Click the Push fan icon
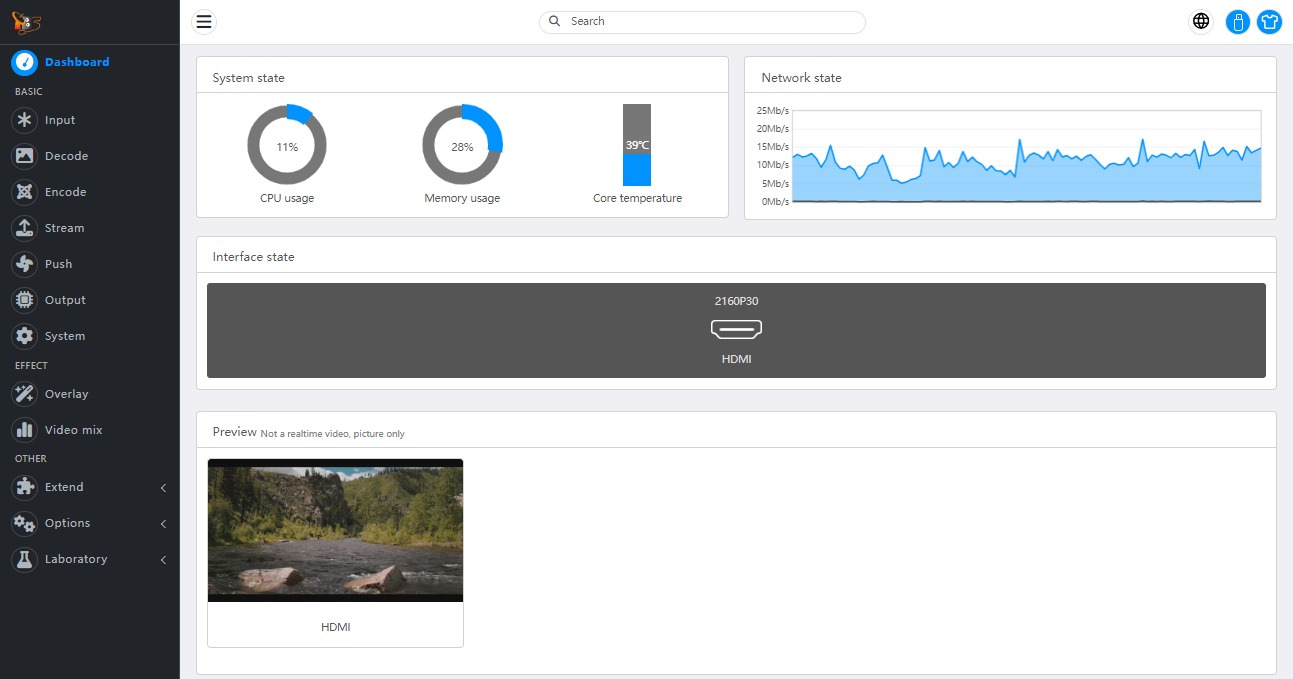The width and height of the screenshot is (1293, 679). click(x=25, y=264)
